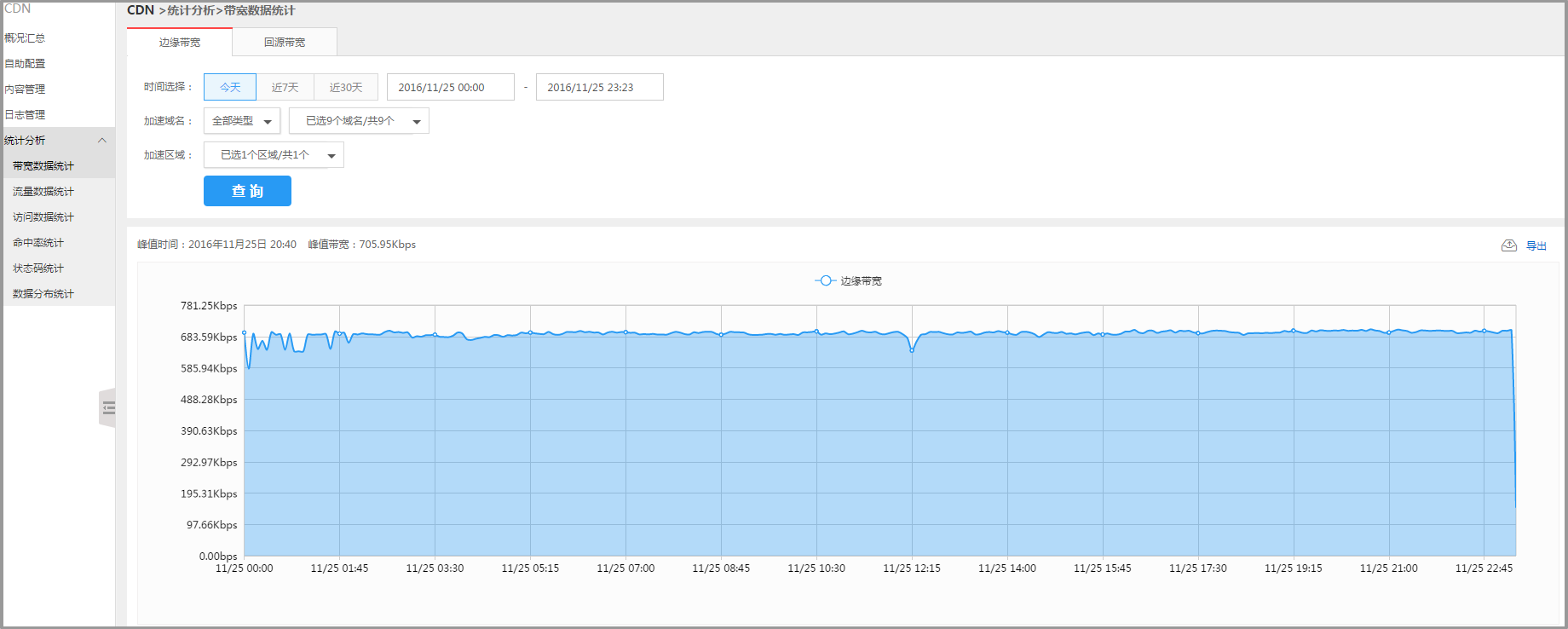Expand the 已选1个区域 region dropdown

point(274,155)
